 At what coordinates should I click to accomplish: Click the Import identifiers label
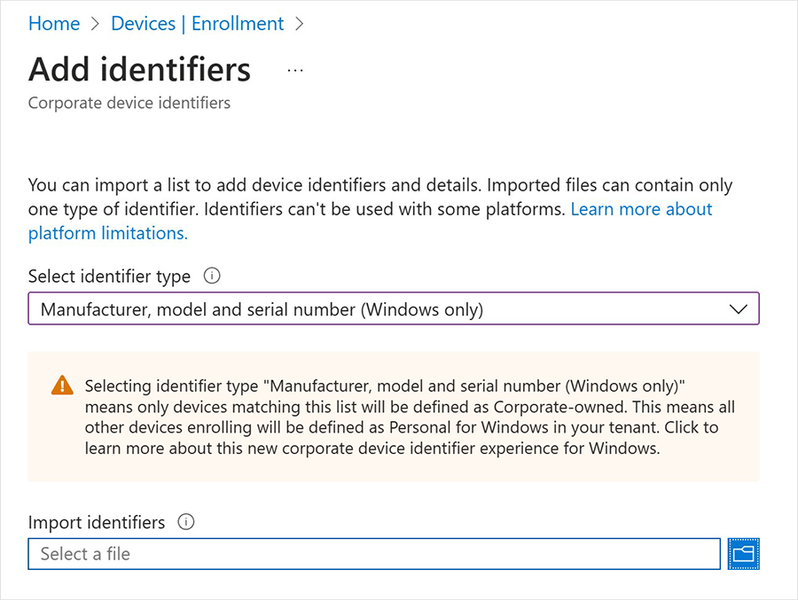[96, 522]
